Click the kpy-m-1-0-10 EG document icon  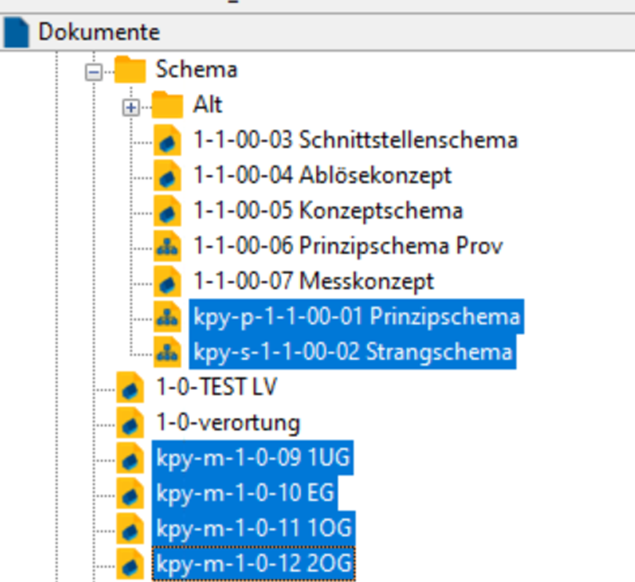[x=130, y=493]
